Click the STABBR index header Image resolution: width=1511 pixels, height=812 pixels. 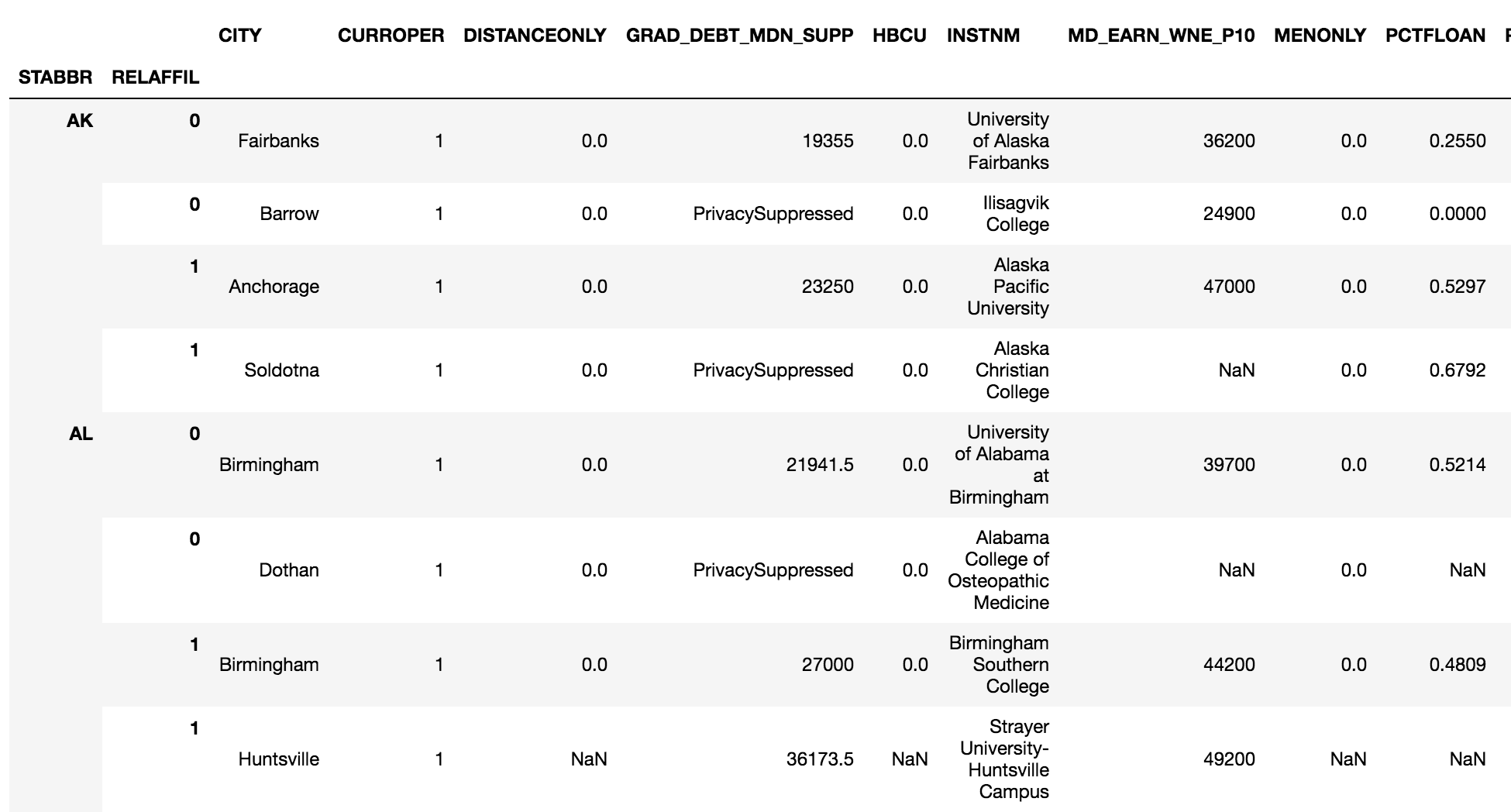pos(55,77)
